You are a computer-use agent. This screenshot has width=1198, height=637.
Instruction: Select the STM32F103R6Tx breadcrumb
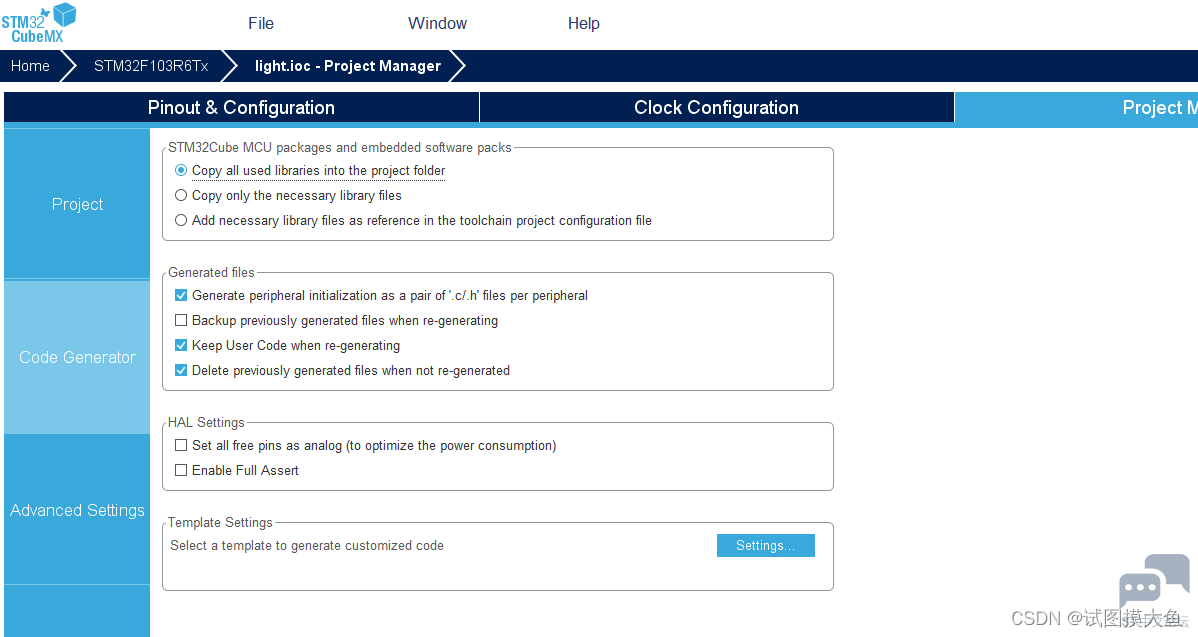[x=151, y=66]
